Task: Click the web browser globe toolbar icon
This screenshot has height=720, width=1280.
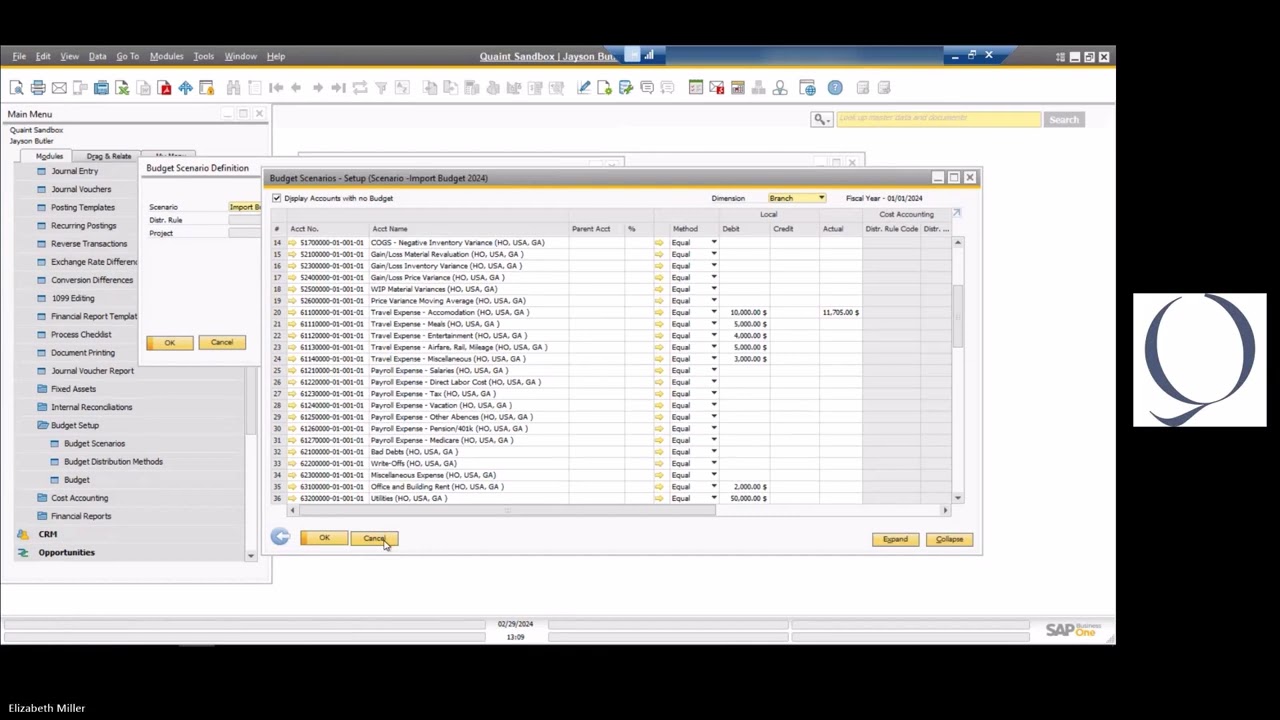Action: click(x=807, y=88)
